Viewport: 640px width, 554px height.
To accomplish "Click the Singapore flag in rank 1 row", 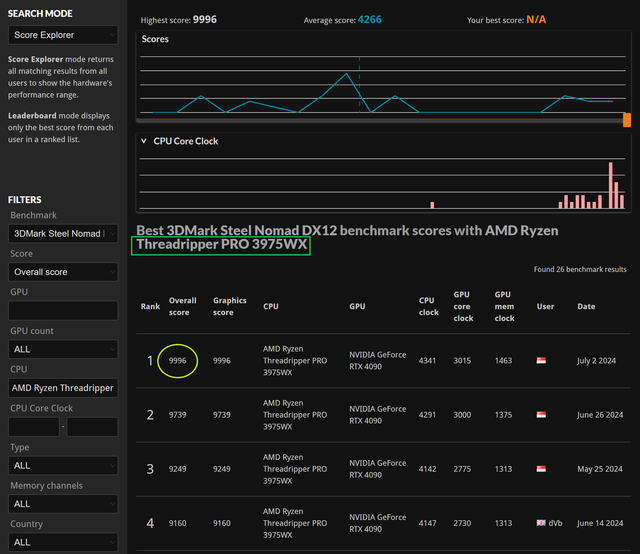I will (541, 360).
